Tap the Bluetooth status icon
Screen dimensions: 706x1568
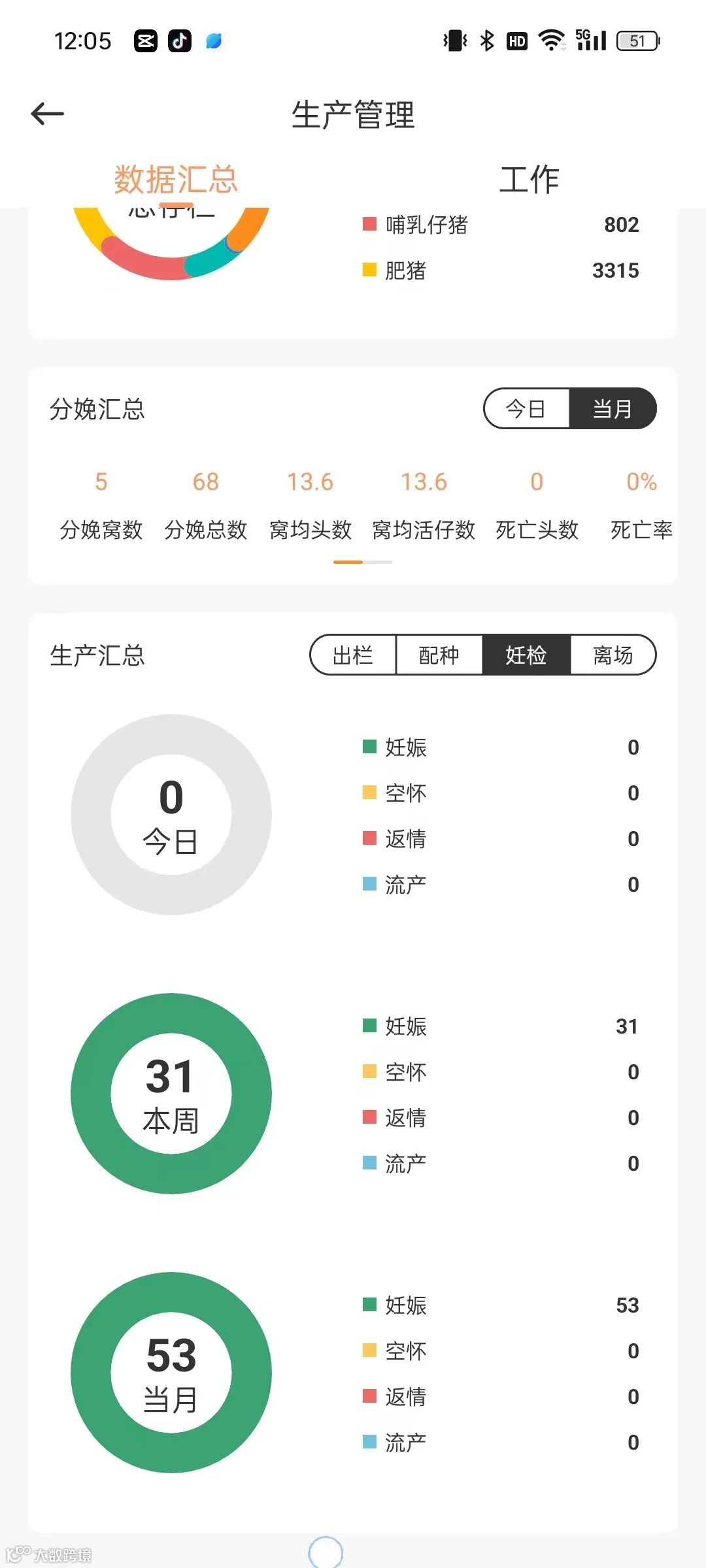click(x=487, y=41)
